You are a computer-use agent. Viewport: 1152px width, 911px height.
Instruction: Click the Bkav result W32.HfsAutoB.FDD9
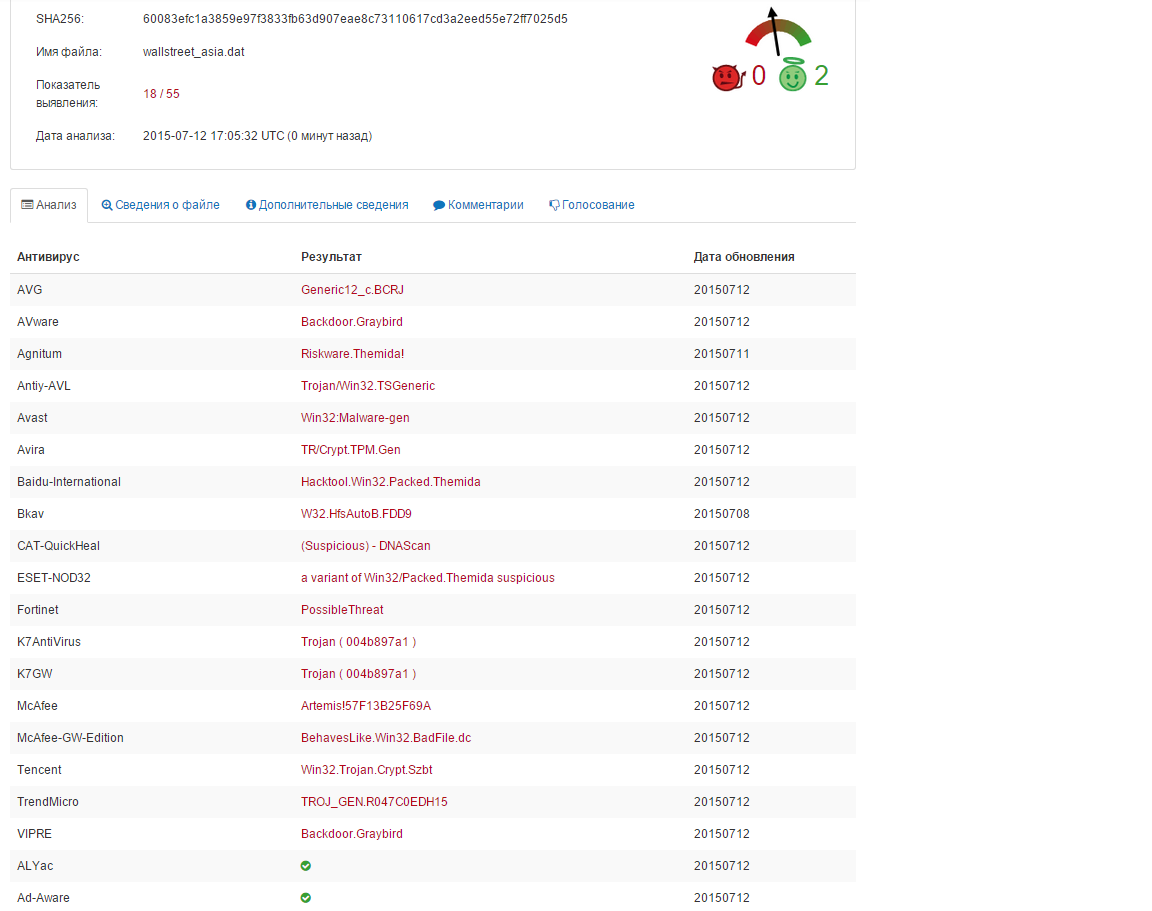point(356,514)
